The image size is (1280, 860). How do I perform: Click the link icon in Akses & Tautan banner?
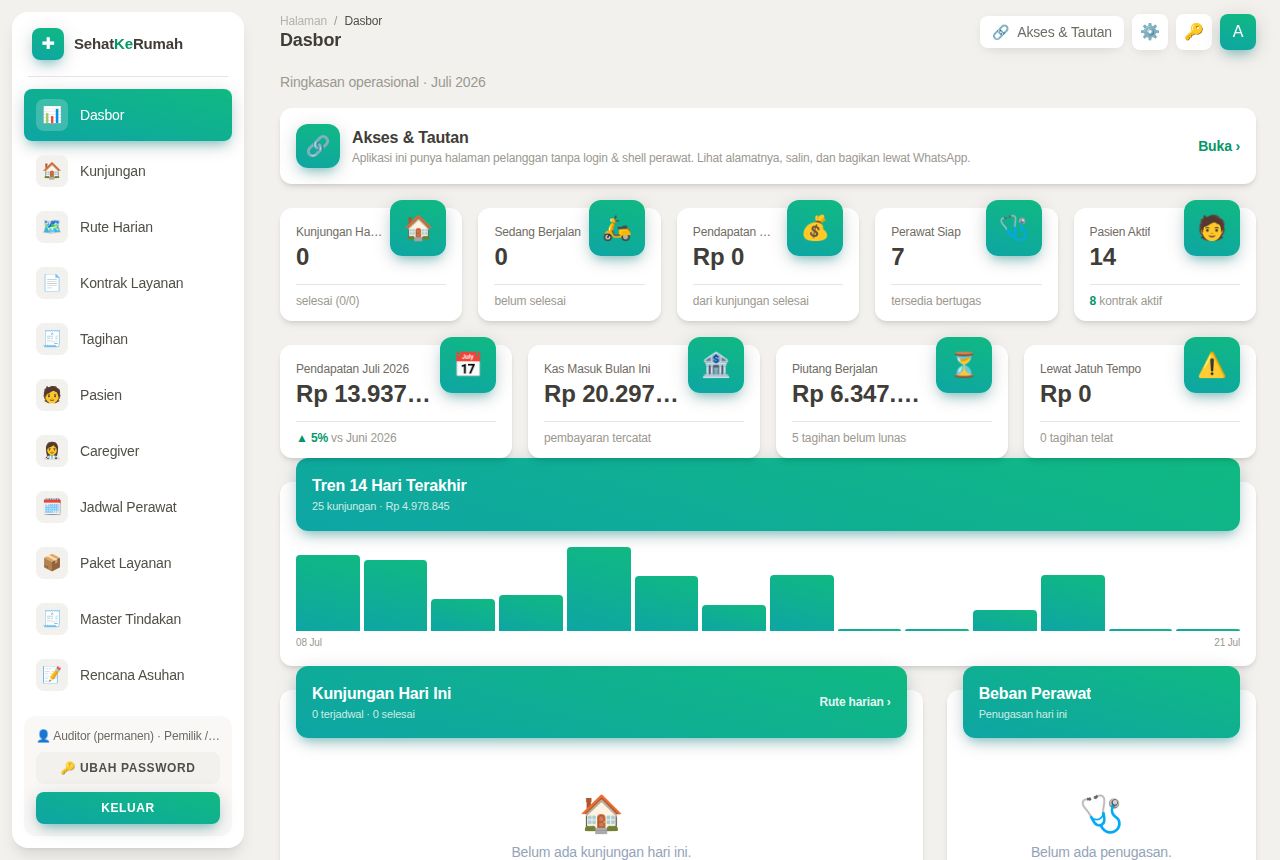point(318,146)
